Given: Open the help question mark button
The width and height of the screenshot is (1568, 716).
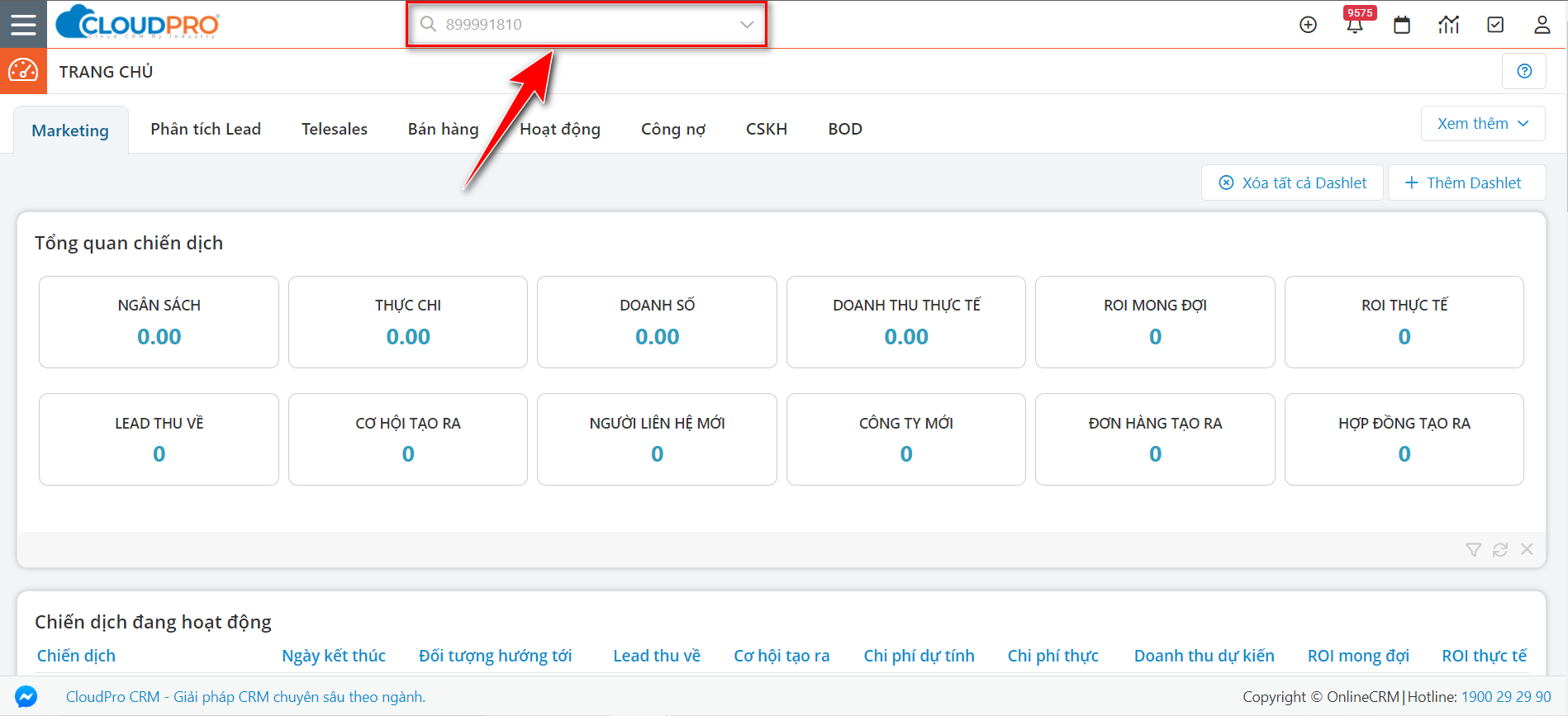Looking at the screenshot, I should [x=1524, y=71].
